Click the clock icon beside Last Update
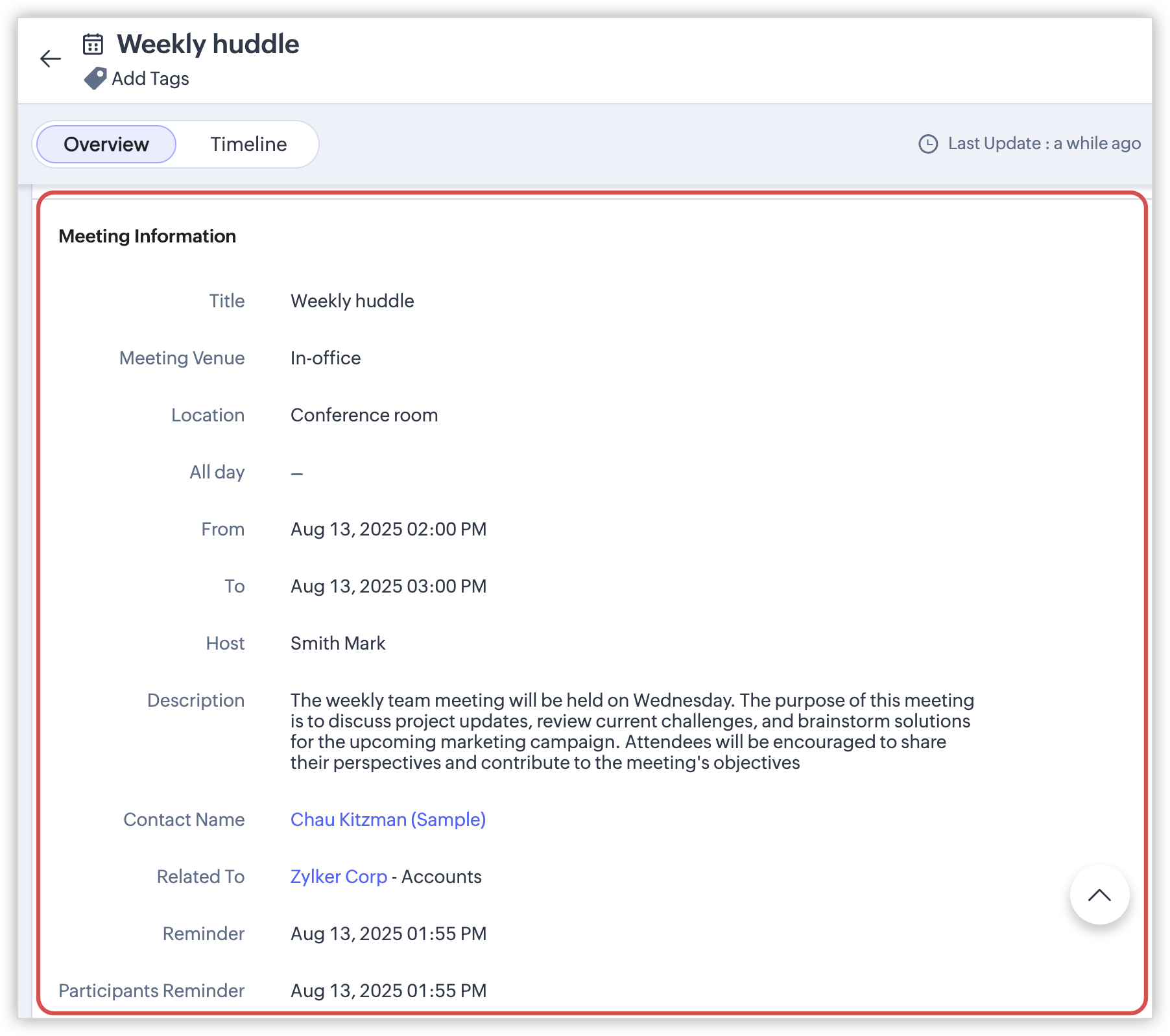Screen dimensions: 1170x1036 [x=928, y=144]
